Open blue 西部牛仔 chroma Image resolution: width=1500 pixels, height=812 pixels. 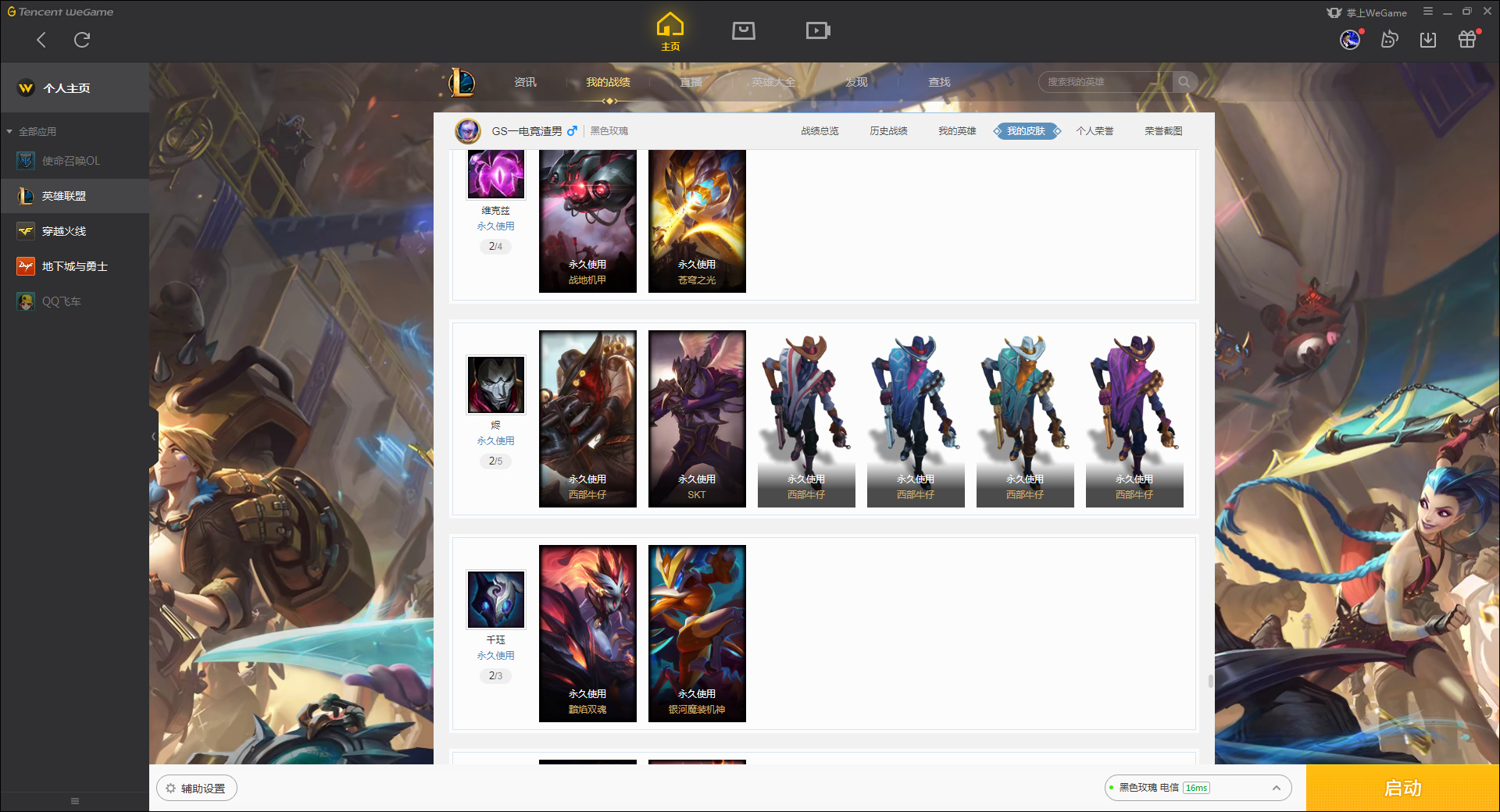tap(916, 418)
